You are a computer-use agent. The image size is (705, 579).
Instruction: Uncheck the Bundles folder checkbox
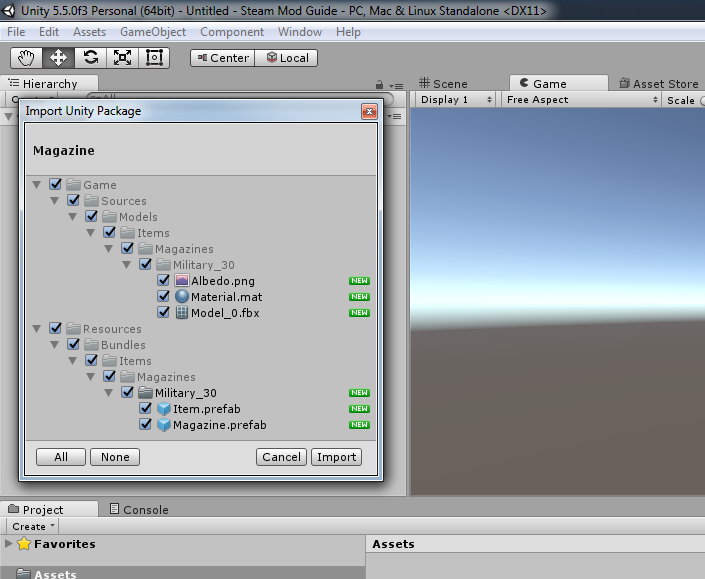(x=73, y=344)
